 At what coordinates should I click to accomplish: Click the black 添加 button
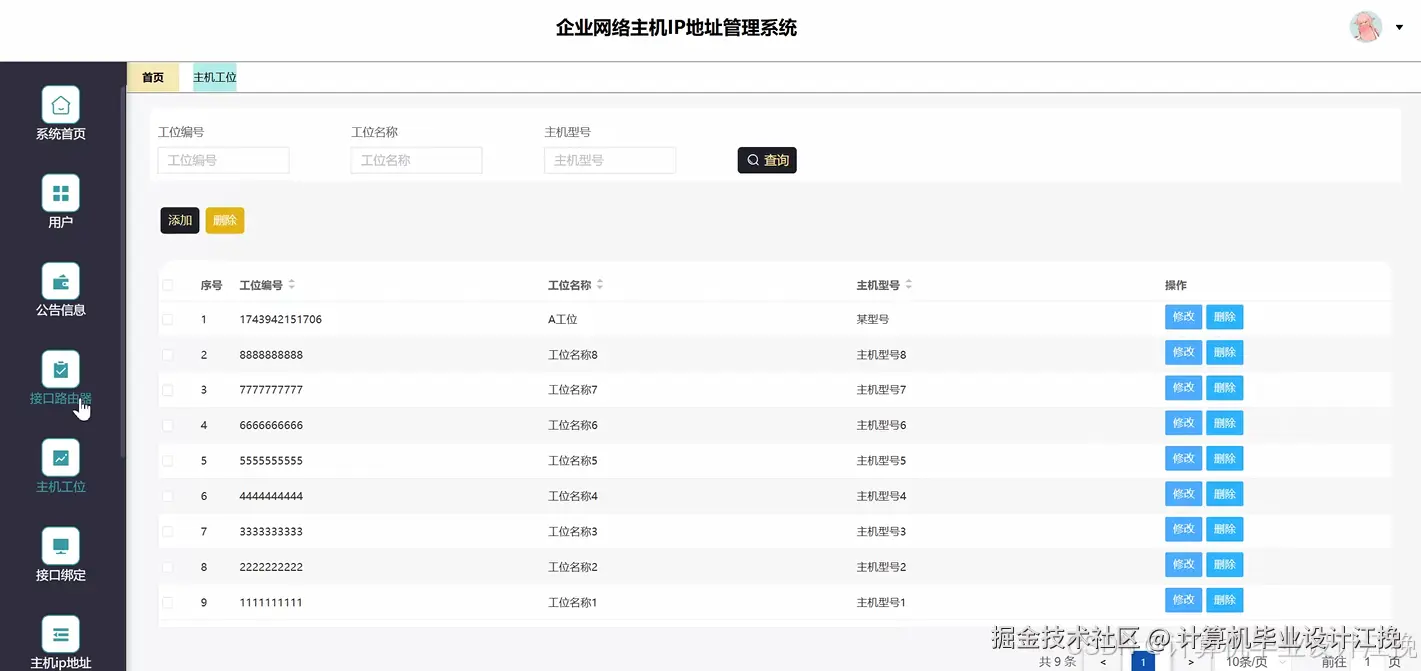[x=180, y=221]
